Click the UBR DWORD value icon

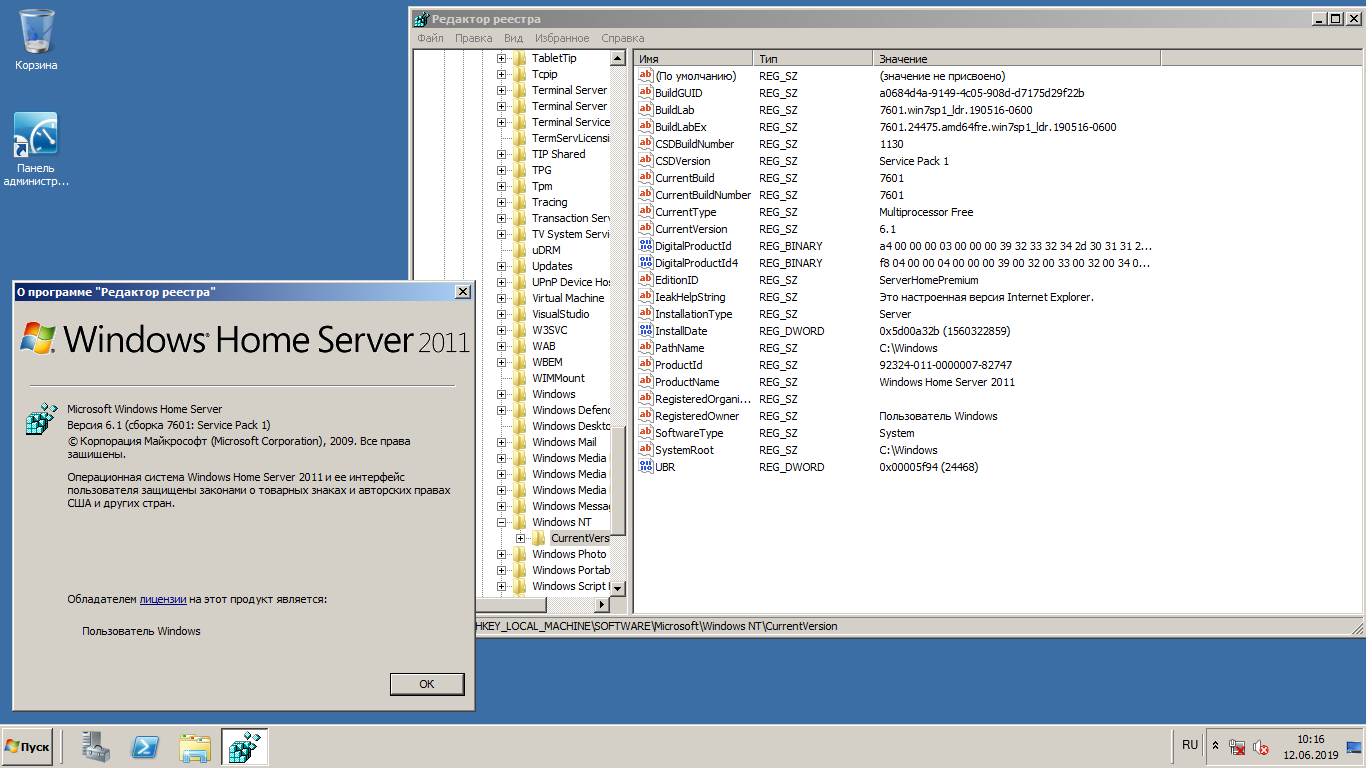tap(645, 467)
